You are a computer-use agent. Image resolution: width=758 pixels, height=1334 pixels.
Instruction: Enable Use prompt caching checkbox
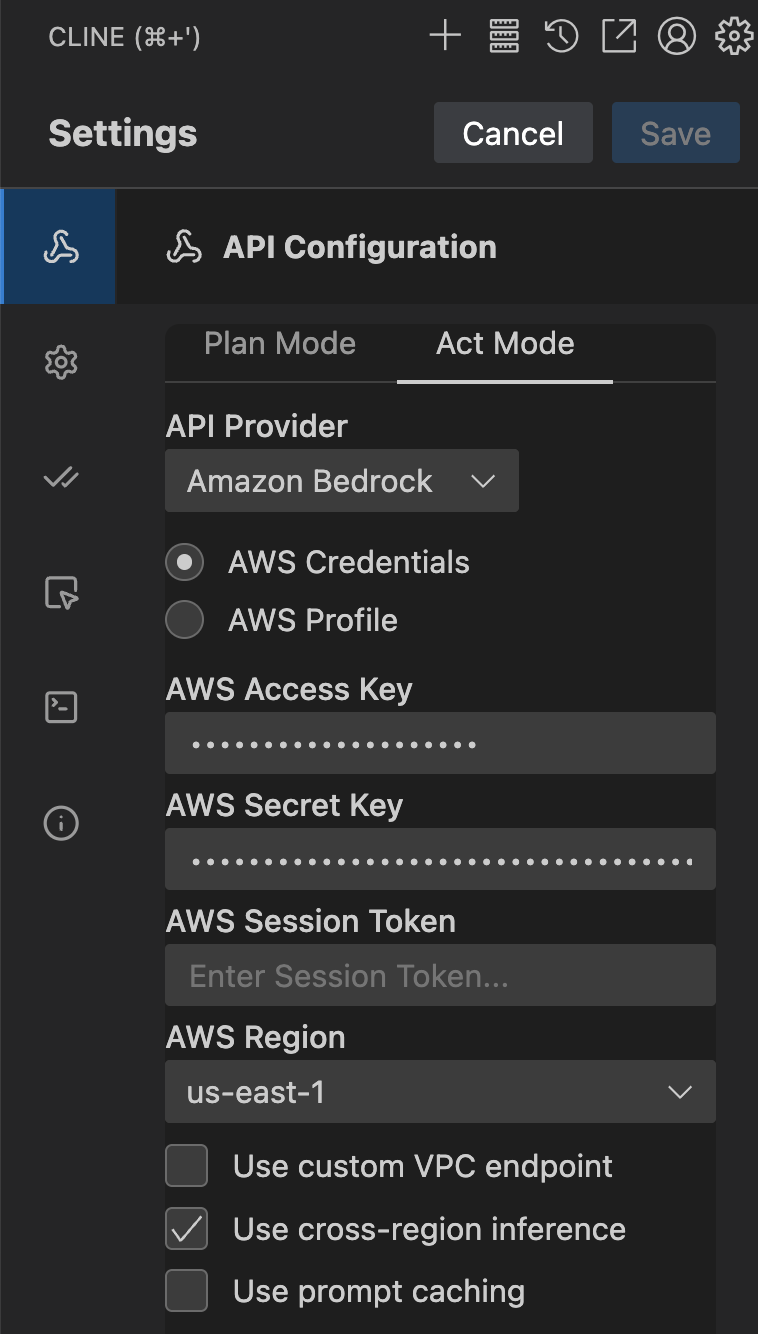(x=187, y=1291)
